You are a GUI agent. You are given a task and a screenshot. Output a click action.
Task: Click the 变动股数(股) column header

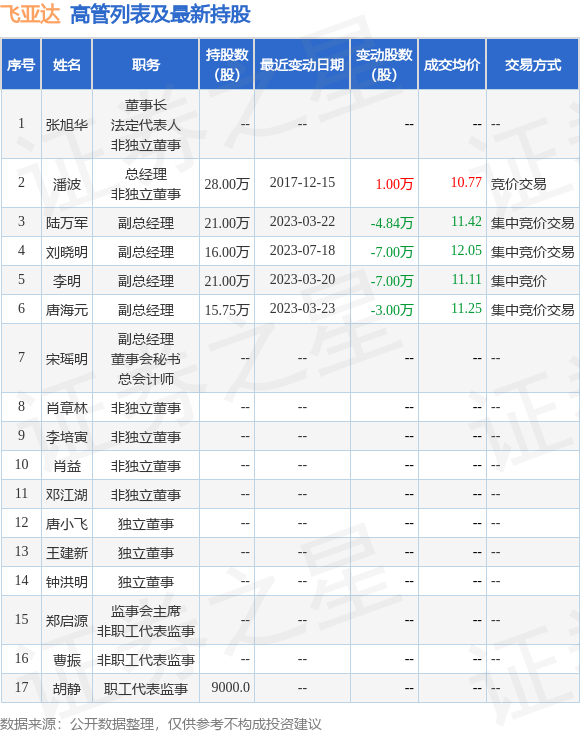point(384,65)
